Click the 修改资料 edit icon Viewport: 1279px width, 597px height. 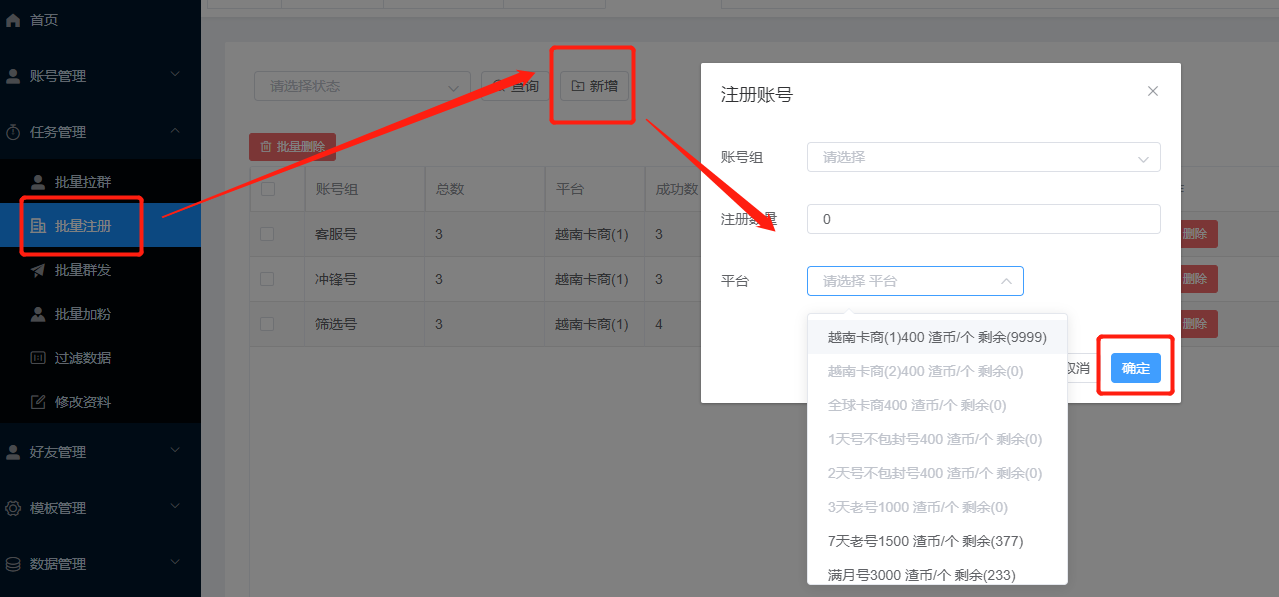tap(38, 402)
